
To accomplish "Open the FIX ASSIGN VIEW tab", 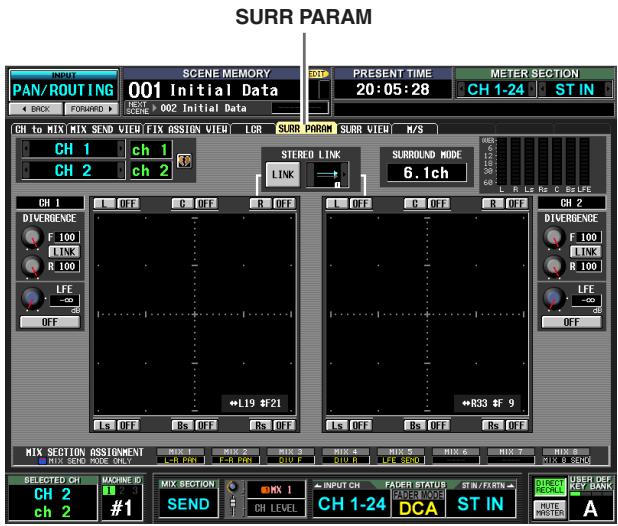I will click(x=187, y=129).
